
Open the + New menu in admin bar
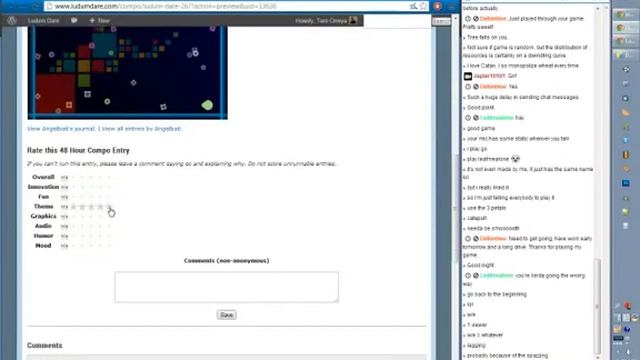click(x=99, y=20)
